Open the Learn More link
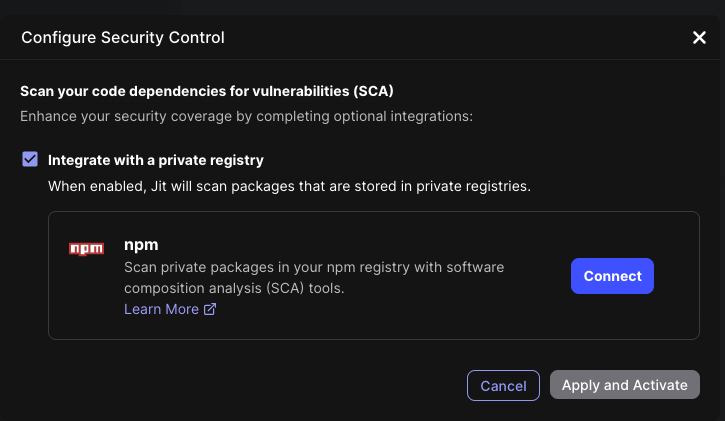This screenshot has width=725, height=421. (x=161, y=310)
